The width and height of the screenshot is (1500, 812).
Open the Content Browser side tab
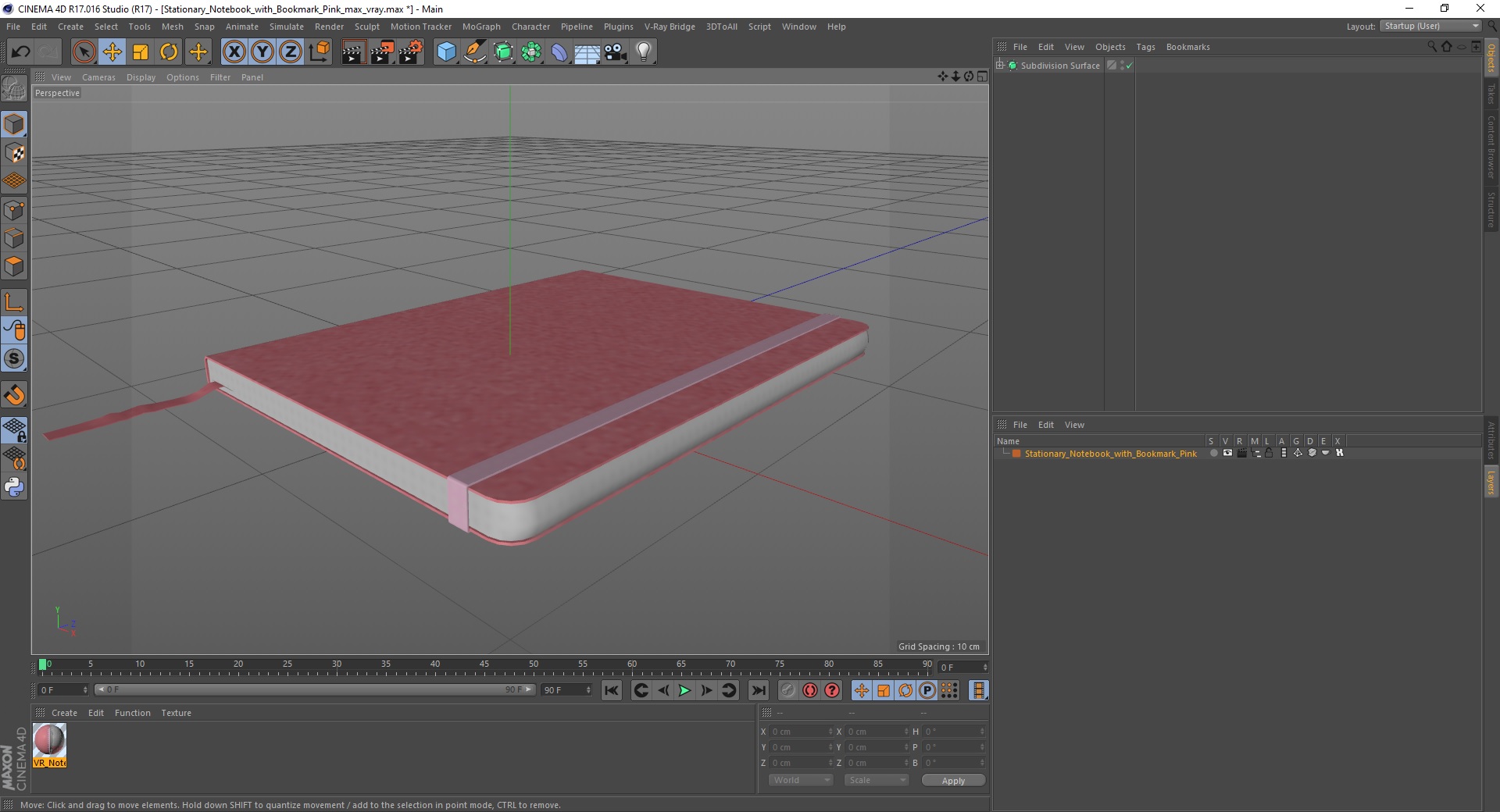(1491, 147)
